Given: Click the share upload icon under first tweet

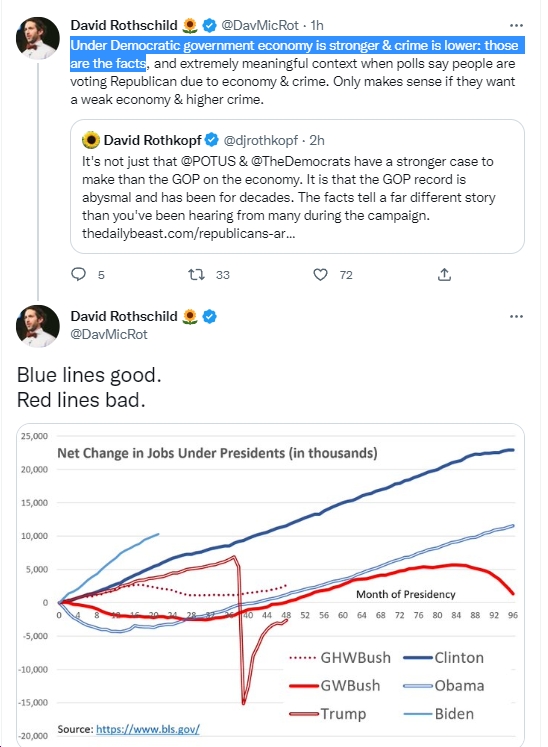Looking at the screenshot, I should tap(444, 274).
